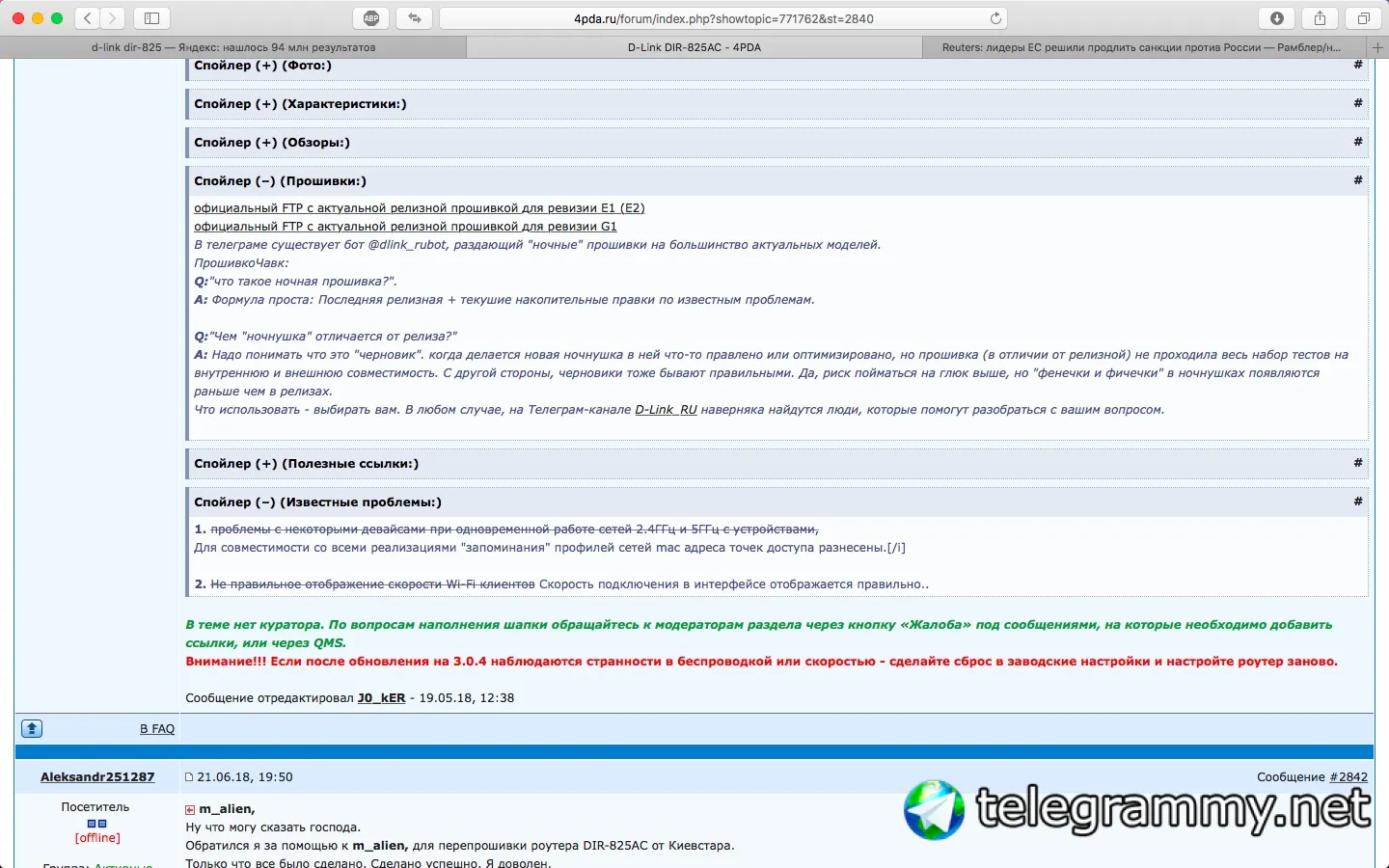
Task: Open the Safari downloads list
Action: 1277,18
